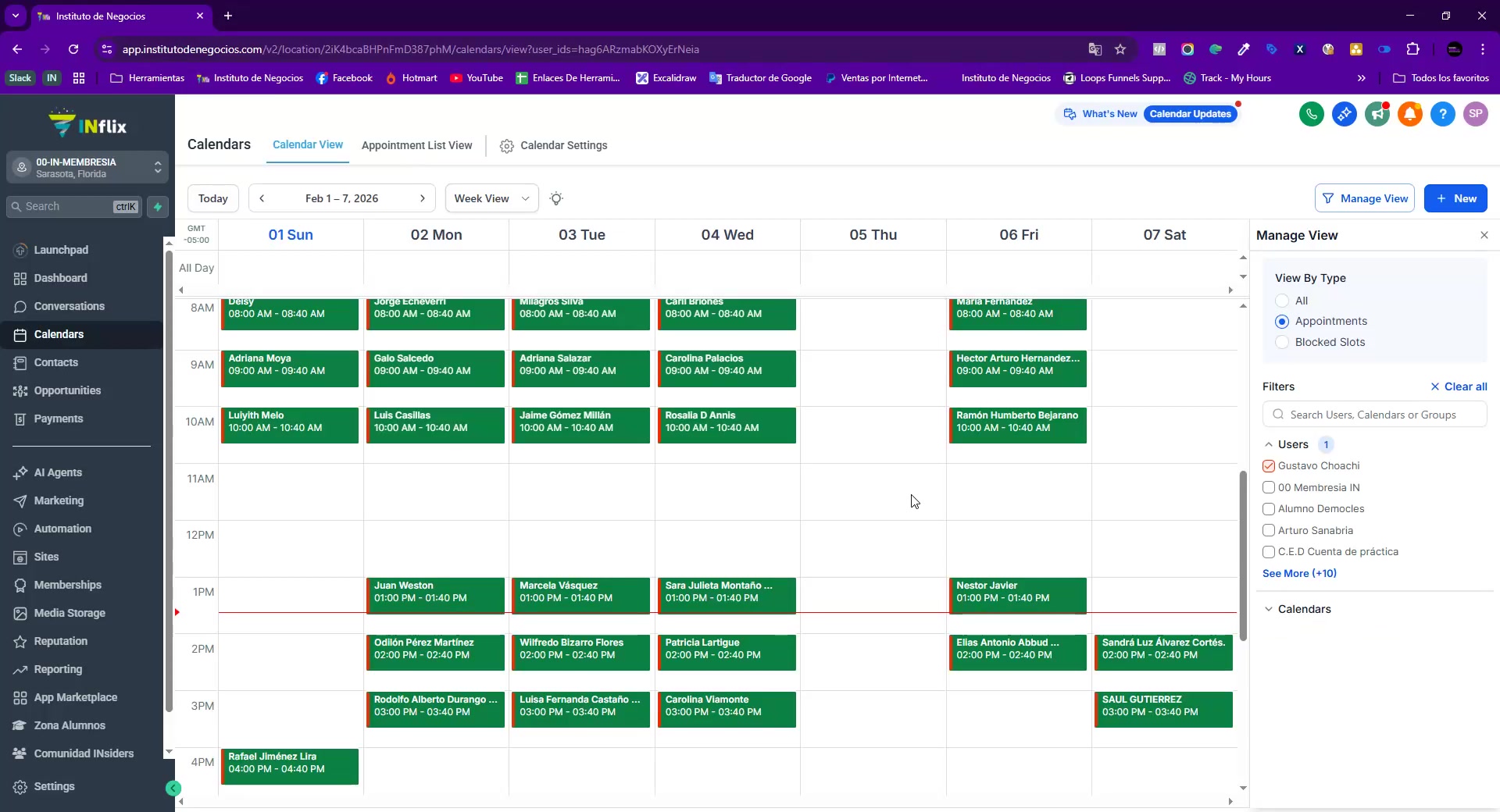Open Settings from the sidebar
This screenshot has width=1500, height=812.
tap(54, 786)
